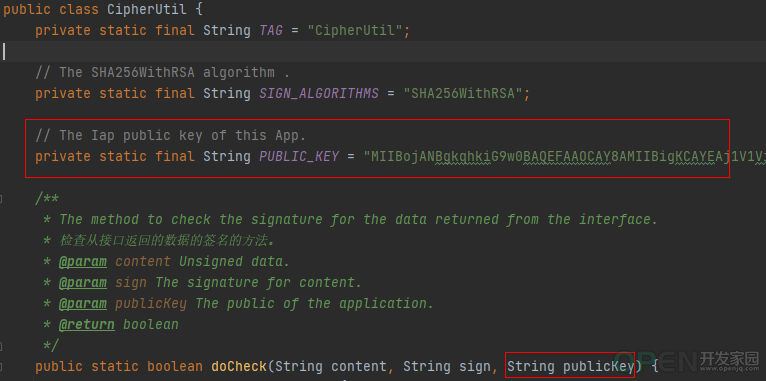Image resolution: width=766 pixels, height=381 pixels.
Task: Click the "CipherUtil" string literal
Action: tap(355, 30)
